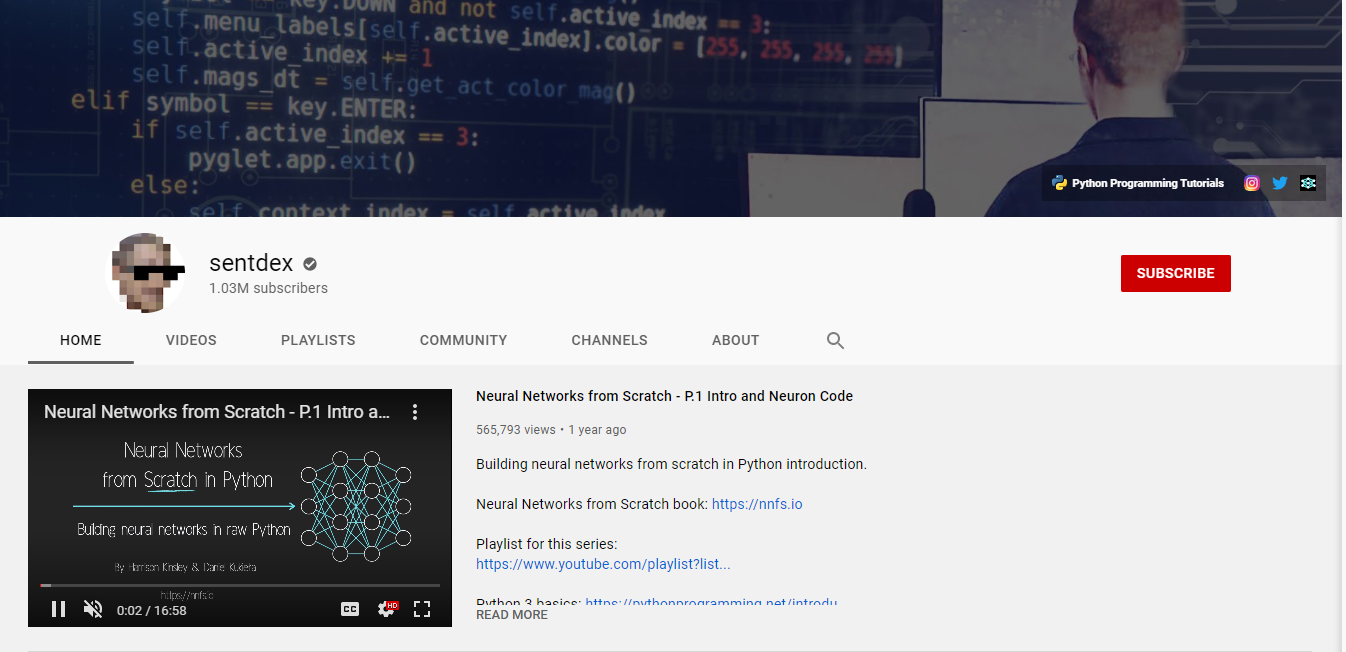This screenshot has height=652, width=1346.
Task: Open the Twitter link icon on banner
Action: [1279, 183]
